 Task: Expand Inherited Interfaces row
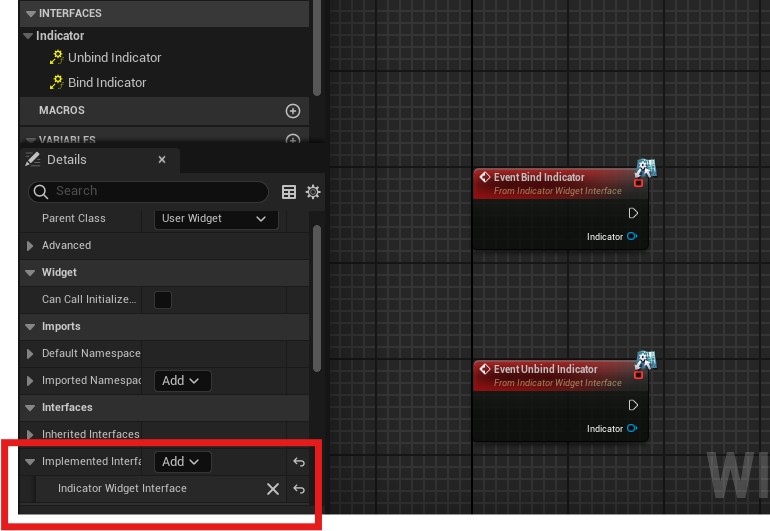[30, 435]
